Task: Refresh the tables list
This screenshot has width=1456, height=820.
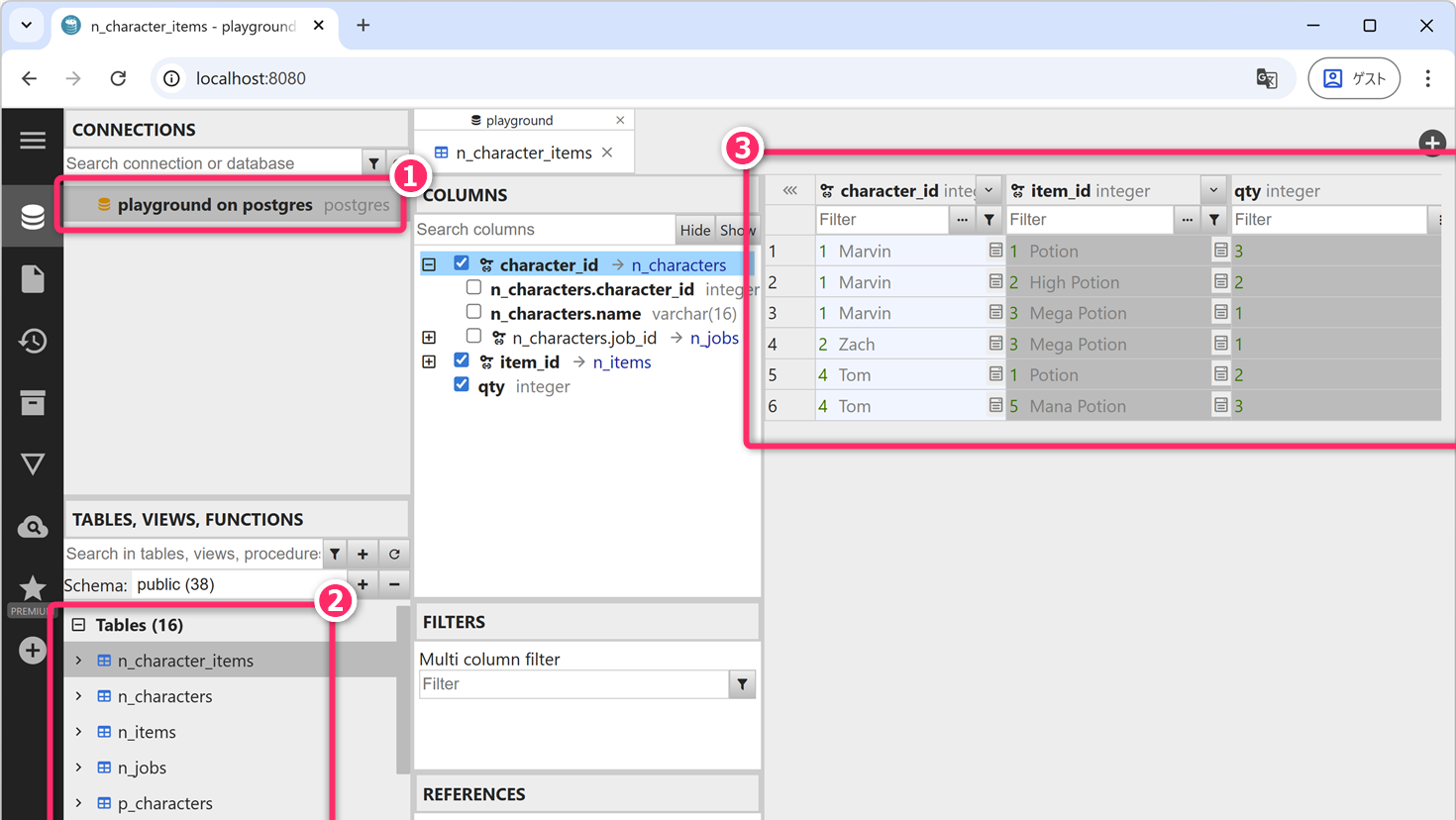Action: 394,554
